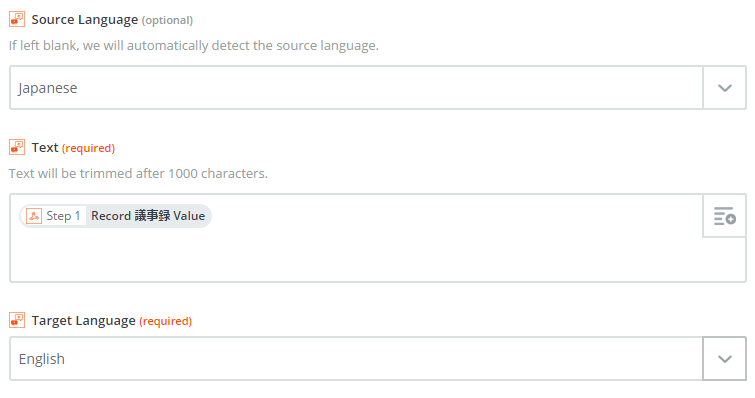Click empty area of the Text input box
The height and width of the screenshot is (398, 755).
pyautogui.click(x=356, y=257)
